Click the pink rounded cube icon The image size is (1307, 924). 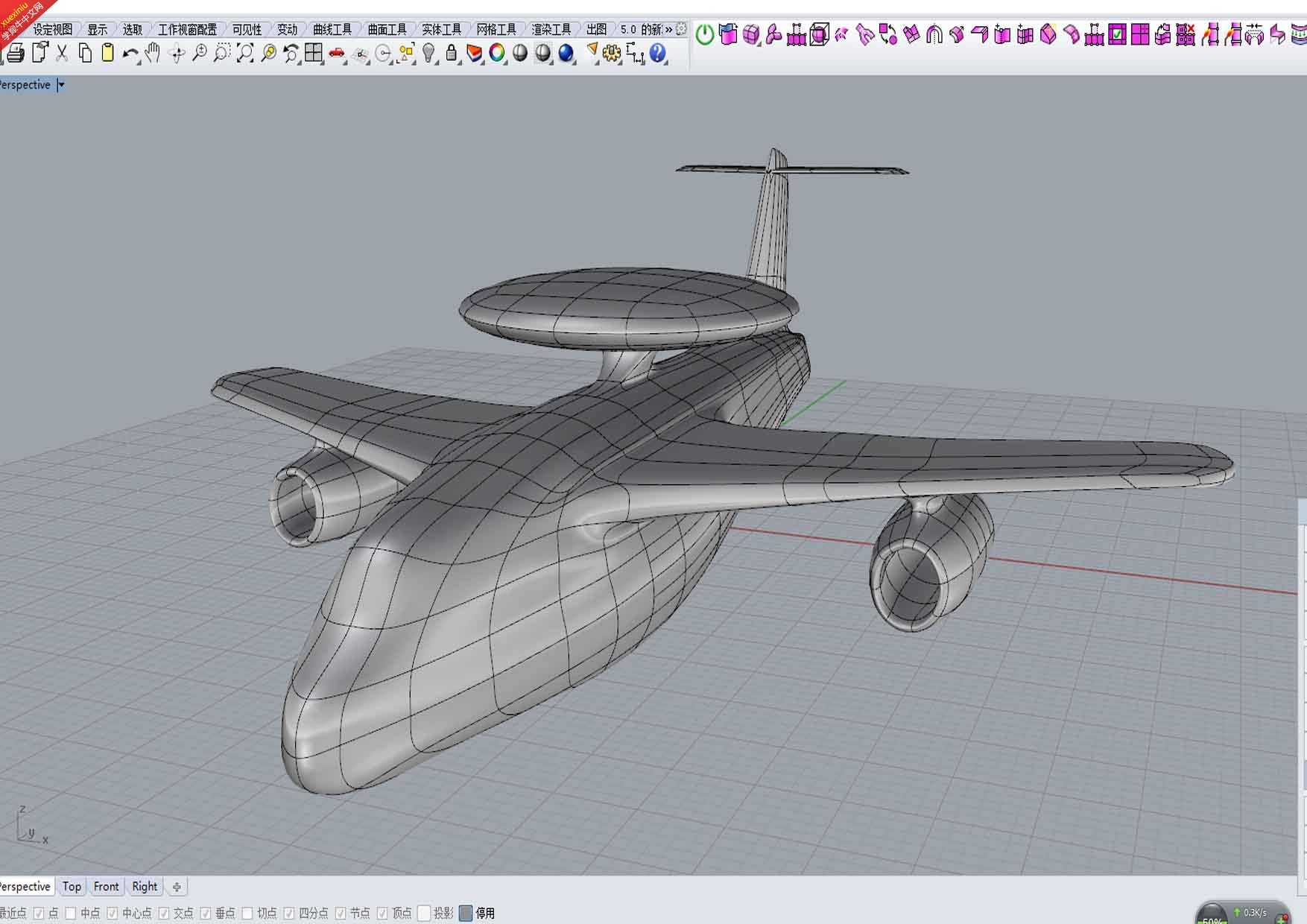tap(751, 34)
